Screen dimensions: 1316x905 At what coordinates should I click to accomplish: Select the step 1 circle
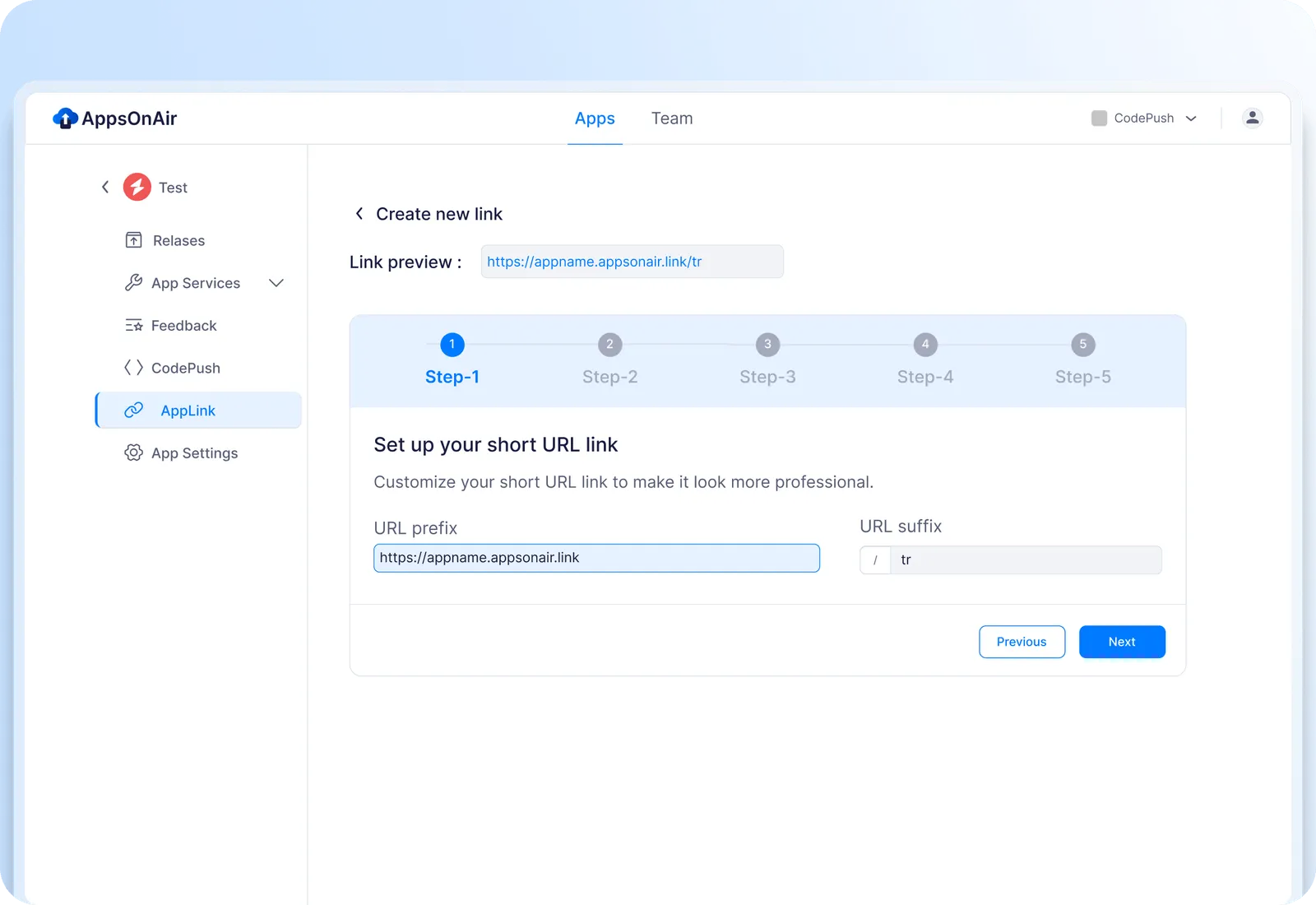pyautogui.click(x=452, y=345)
